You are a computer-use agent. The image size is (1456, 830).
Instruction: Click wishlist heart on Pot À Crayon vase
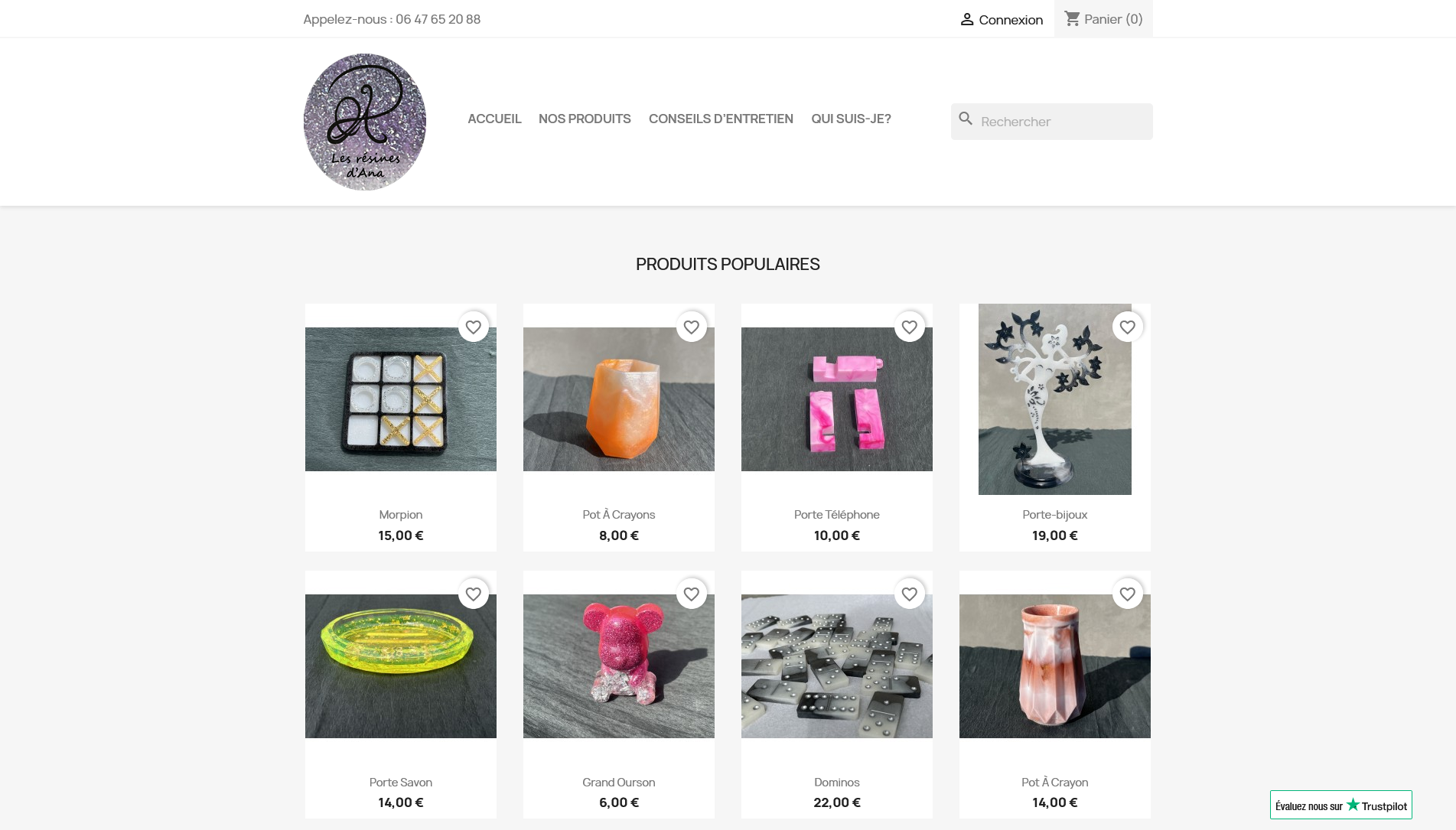click(1128, 594)
